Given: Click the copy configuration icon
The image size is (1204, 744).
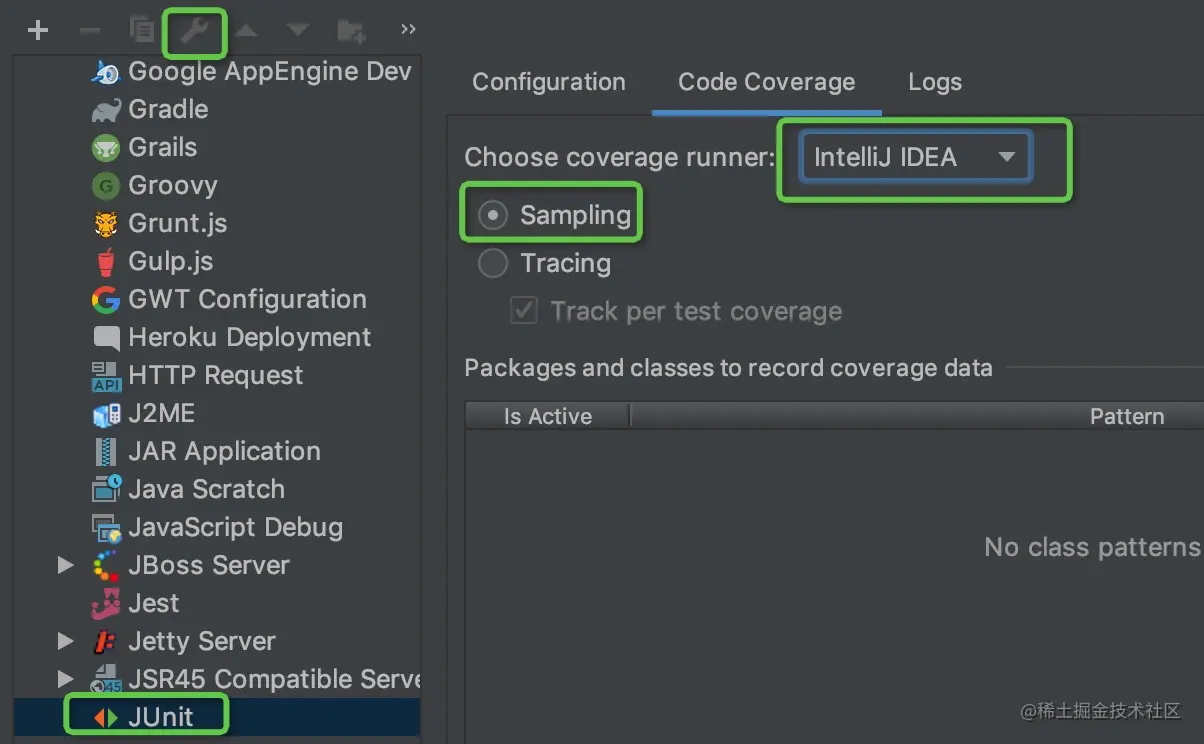Looking at the screenshot, I should pos(143,30).
